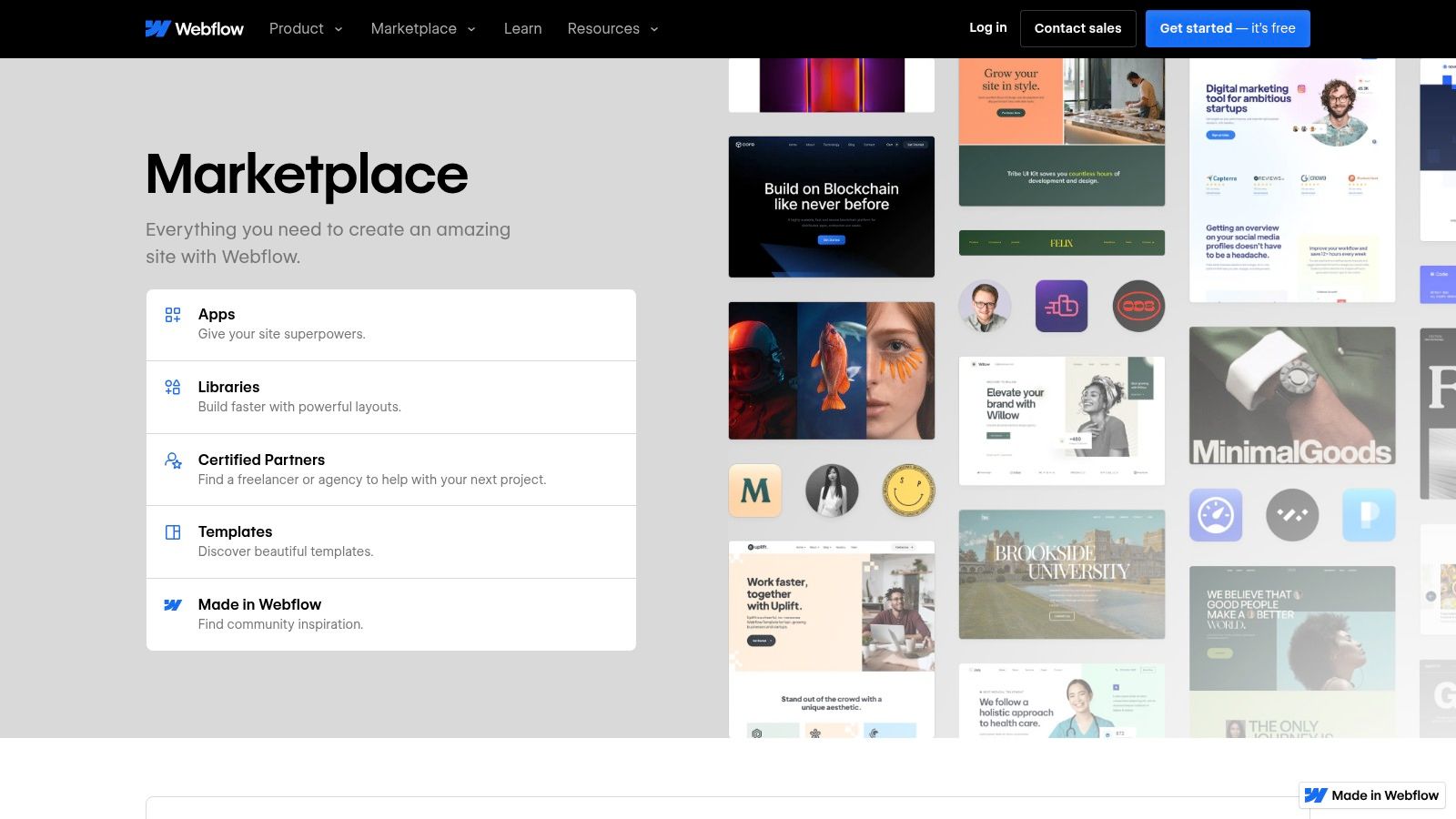Screen dimensions: 1456x819
Task: Go to the Learn nav item
Action: coord(523,28)
